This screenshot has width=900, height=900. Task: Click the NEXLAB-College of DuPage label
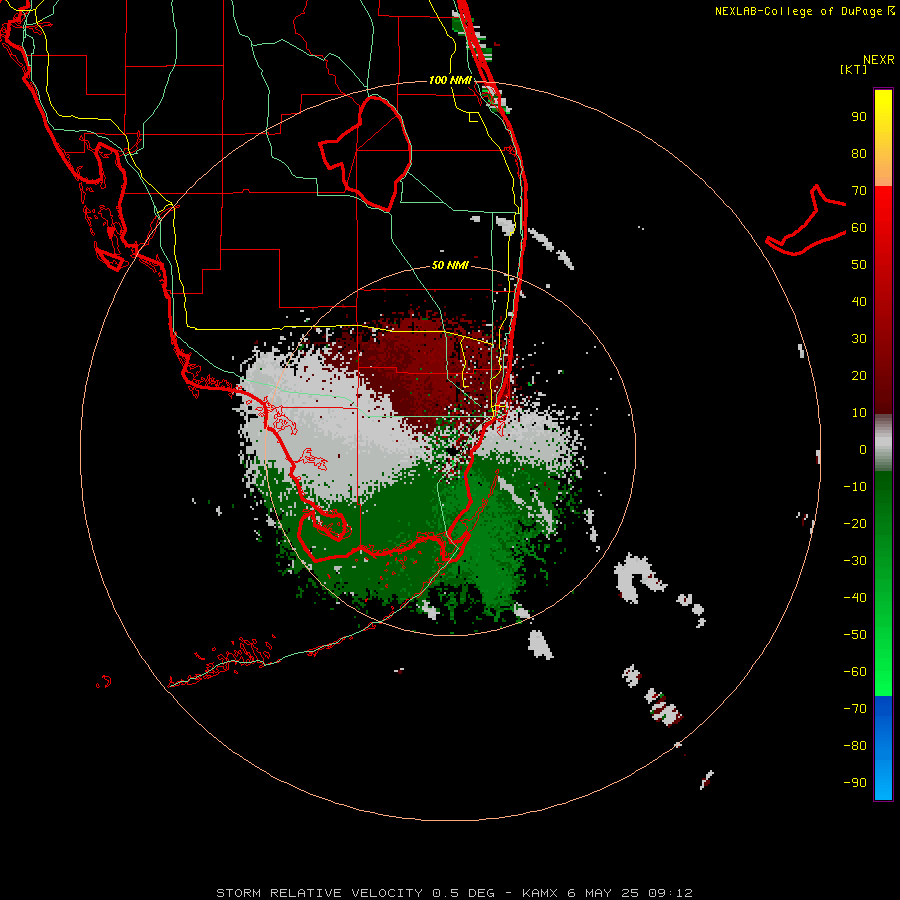pyautogui.click(x=799, y=11)
